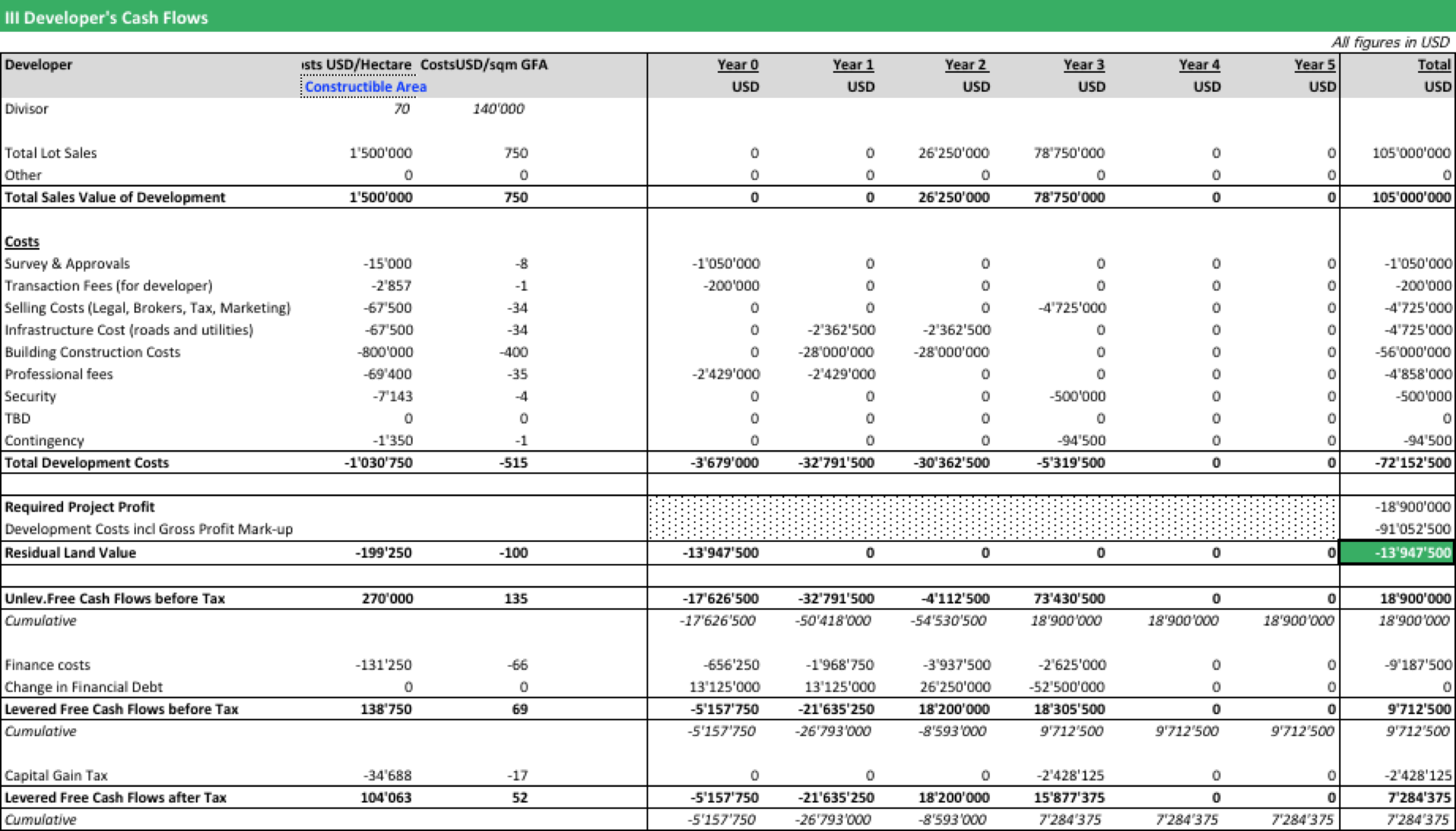Select Security Year 3 value -500'000

point(1078,396)
